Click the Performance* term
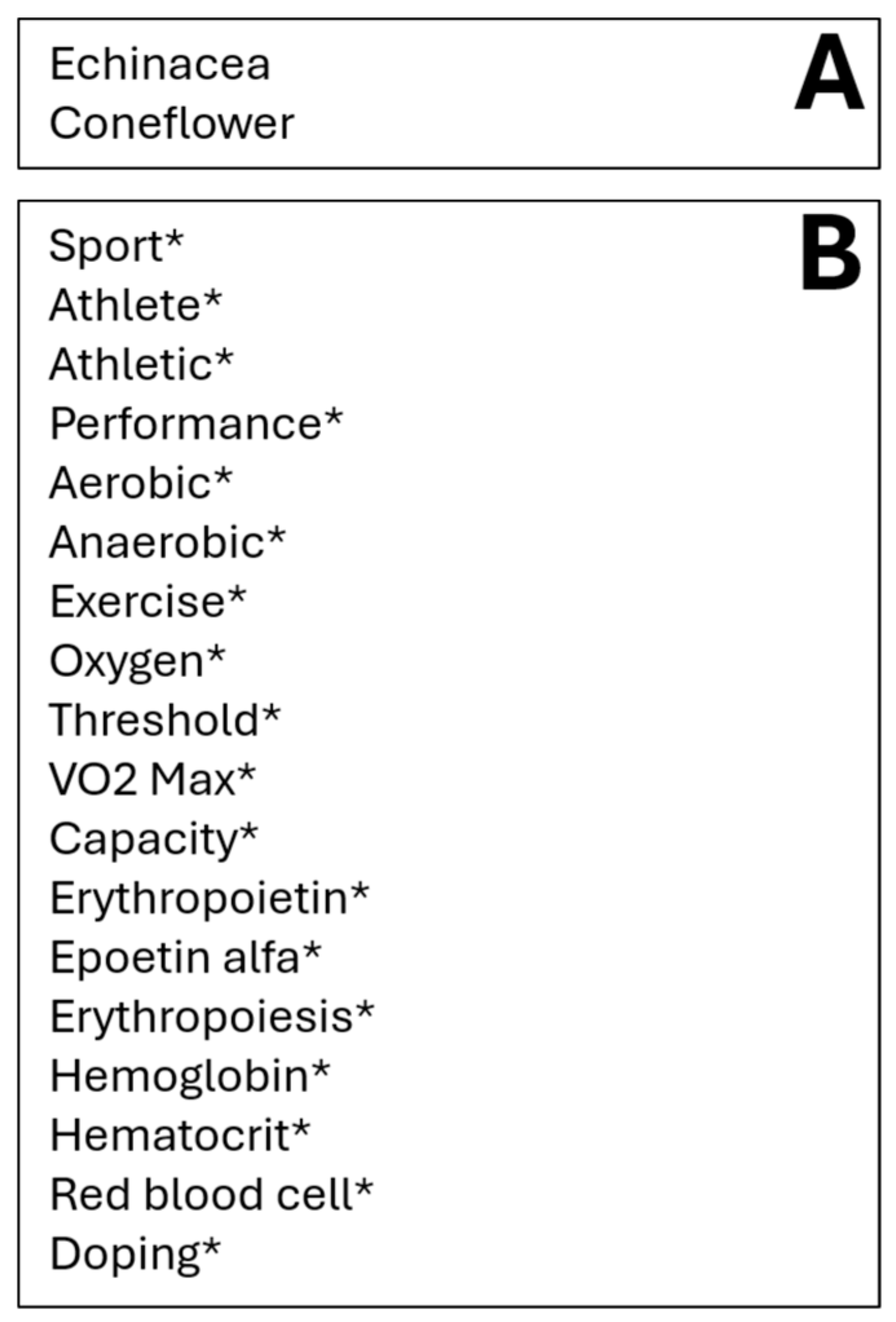The height and width of the screenshot is (1322, 896). tap(196, 424)
